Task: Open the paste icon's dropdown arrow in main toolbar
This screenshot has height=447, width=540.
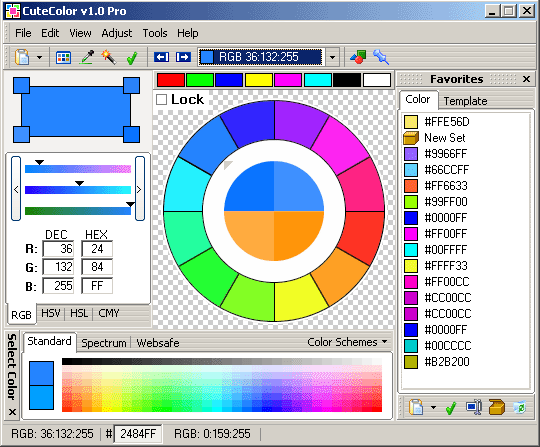Action: point(40,57)
